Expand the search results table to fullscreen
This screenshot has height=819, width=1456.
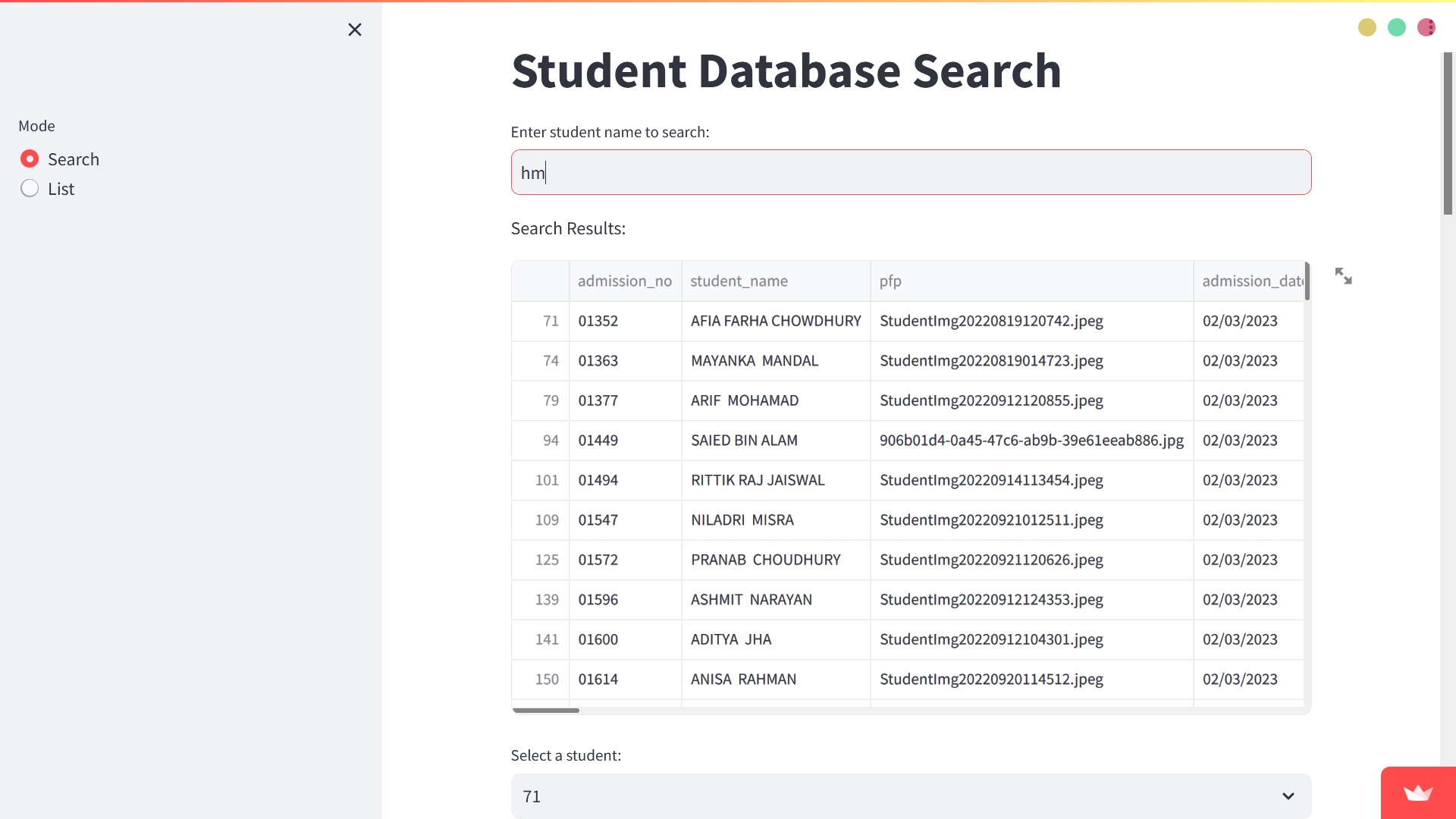(x=1344, y=276)
